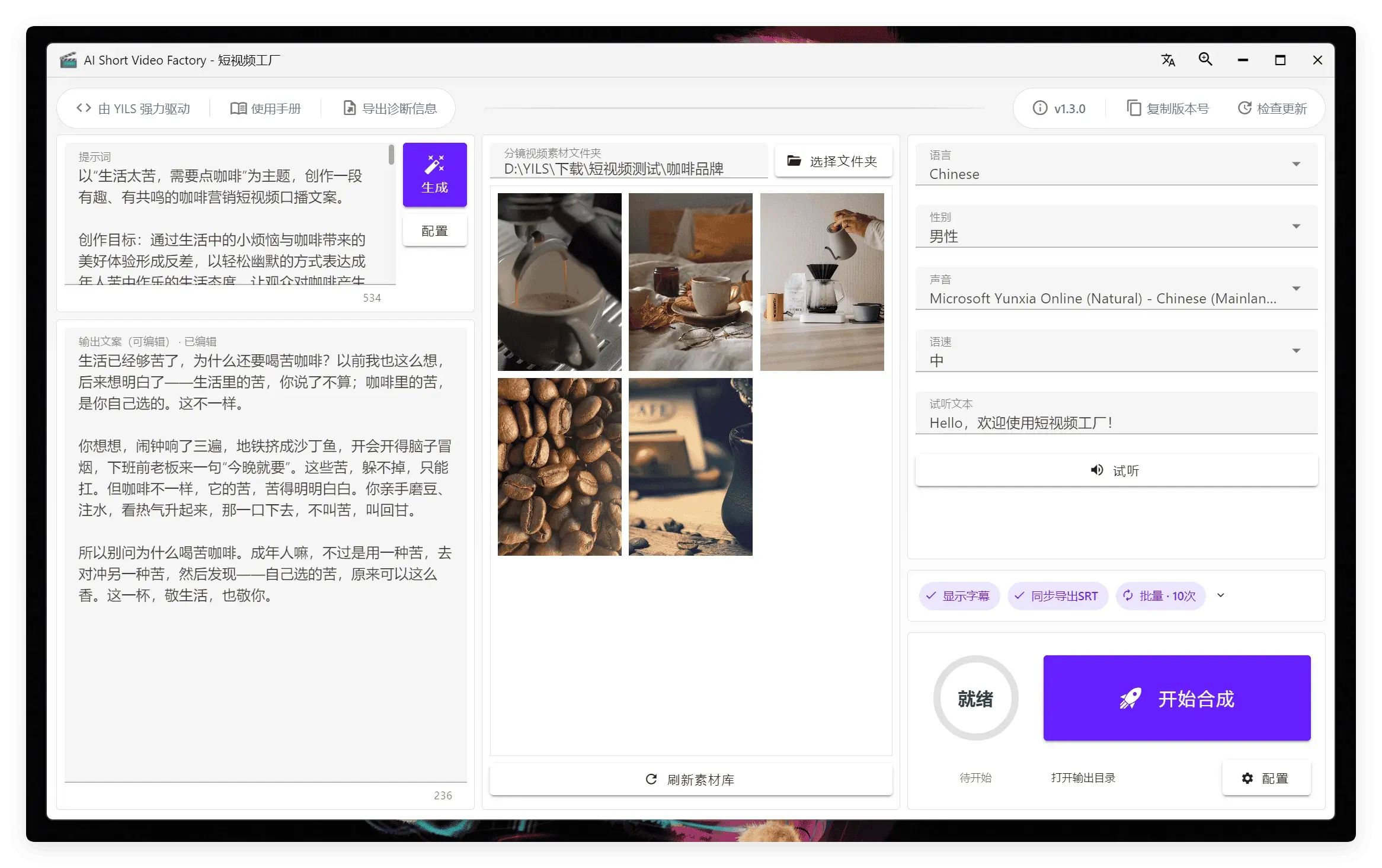Check for updates with 检查更新
1382x868 pixels.
1272,108
